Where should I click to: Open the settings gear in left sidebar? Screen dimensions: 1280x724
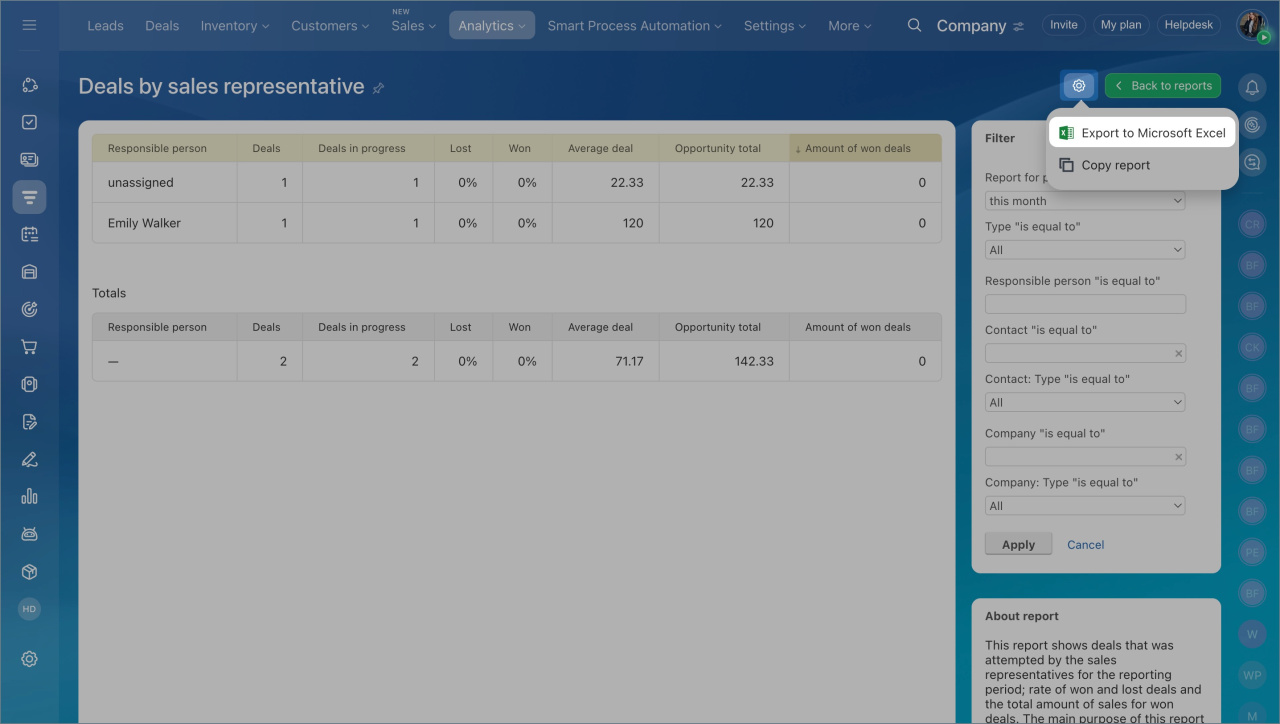click(x=29, y=658)
